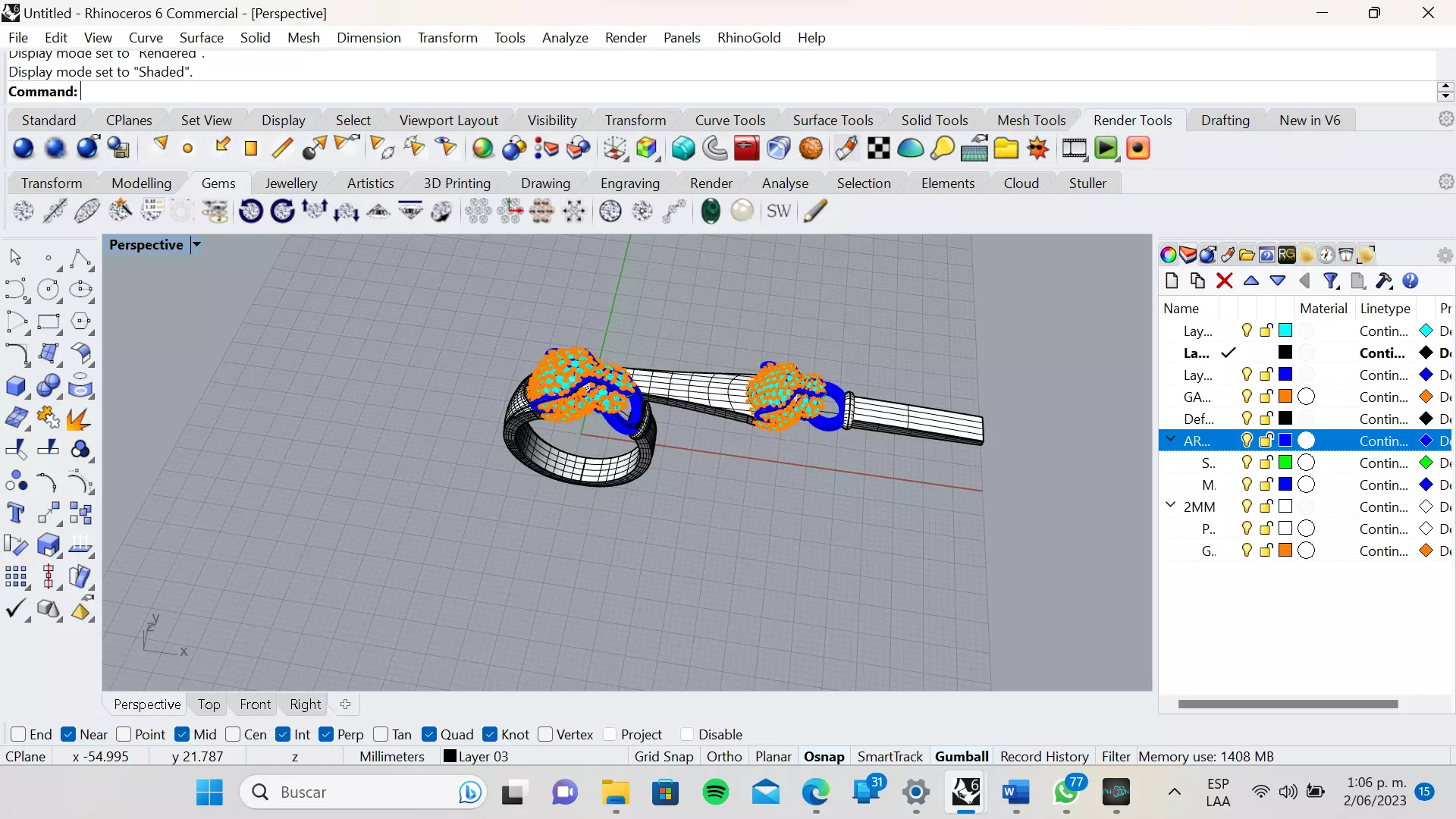Image resolution: width=1456 pixels, height=819 pixels.
Task: Open the Engraving tab
Action: tap(630, 183)
